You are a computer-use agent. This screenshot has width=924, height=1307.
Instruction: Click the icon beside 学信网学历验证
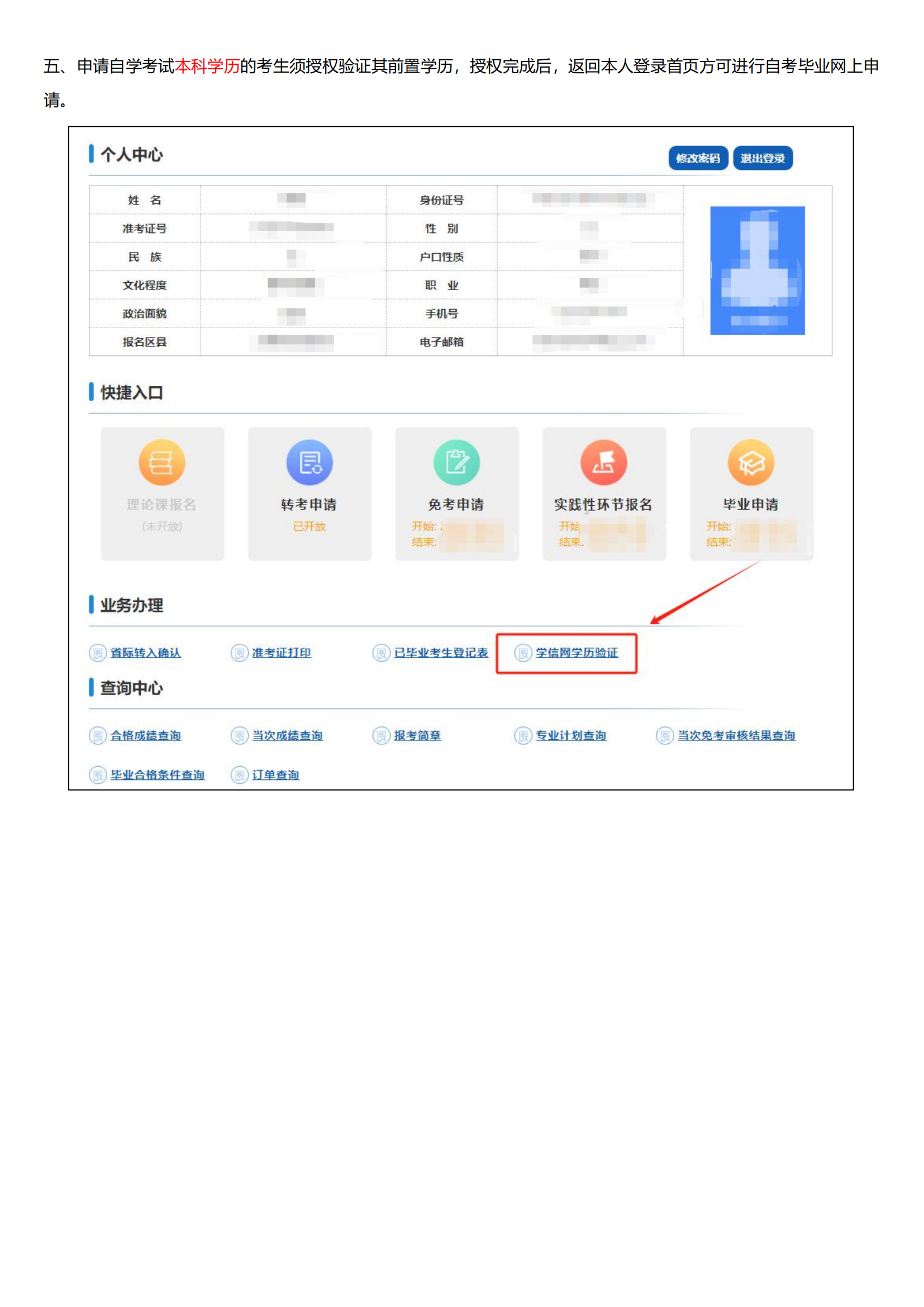(523, 653)
